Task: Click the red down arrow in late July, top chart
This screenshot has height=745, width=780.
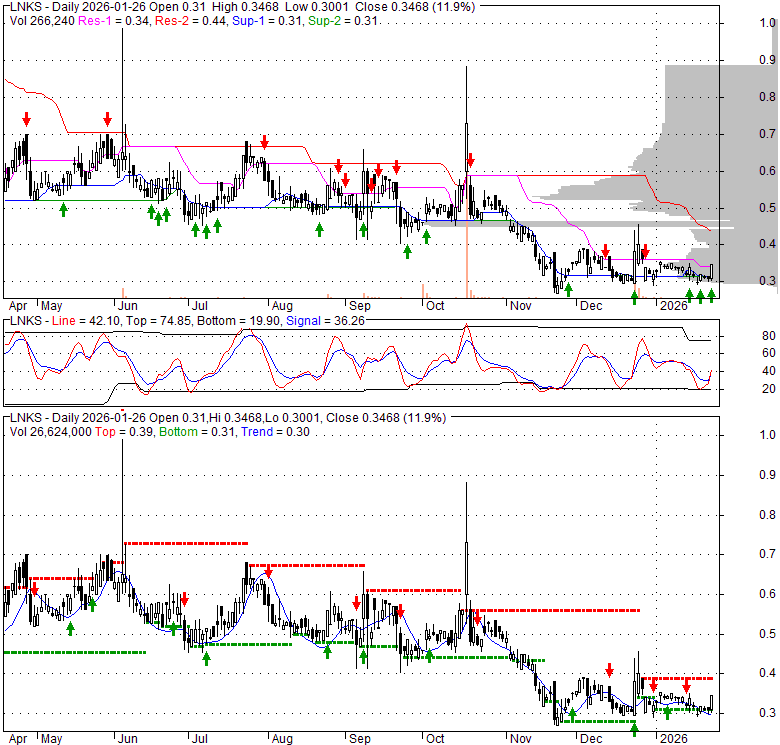Action: (264, 142)
